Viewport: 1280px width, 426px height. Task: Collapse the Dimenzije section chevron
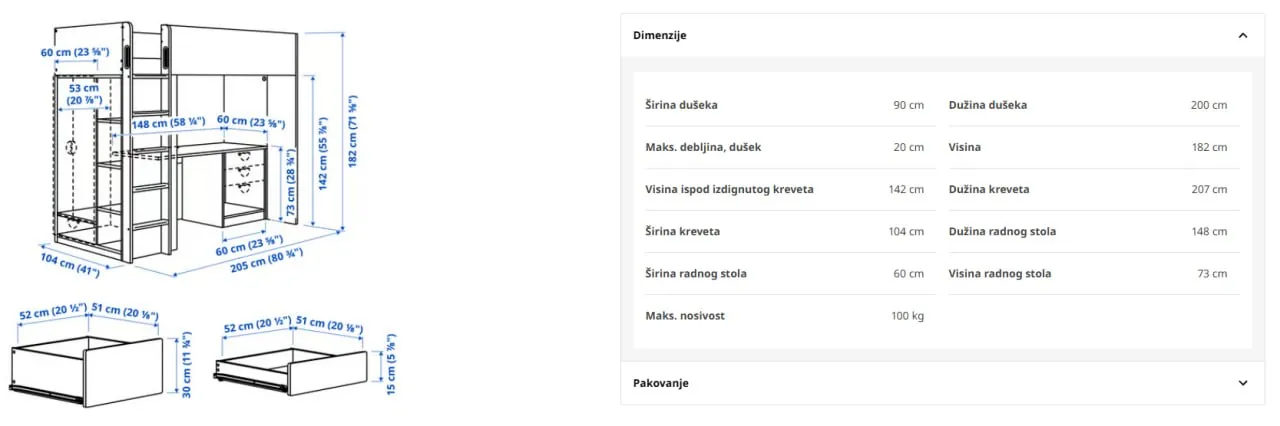click(x=1243, y=35)
